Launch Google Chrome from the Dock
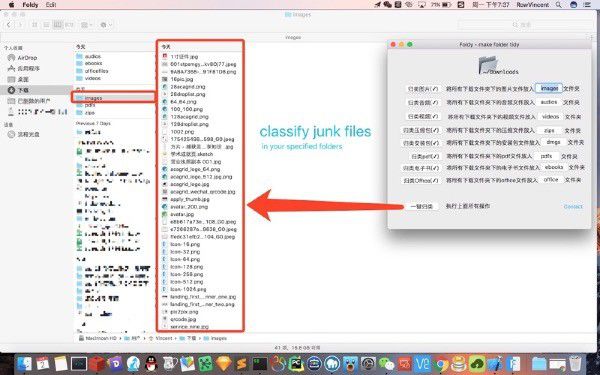Viewport: 600px width, 375px height. tap(441, 364)
